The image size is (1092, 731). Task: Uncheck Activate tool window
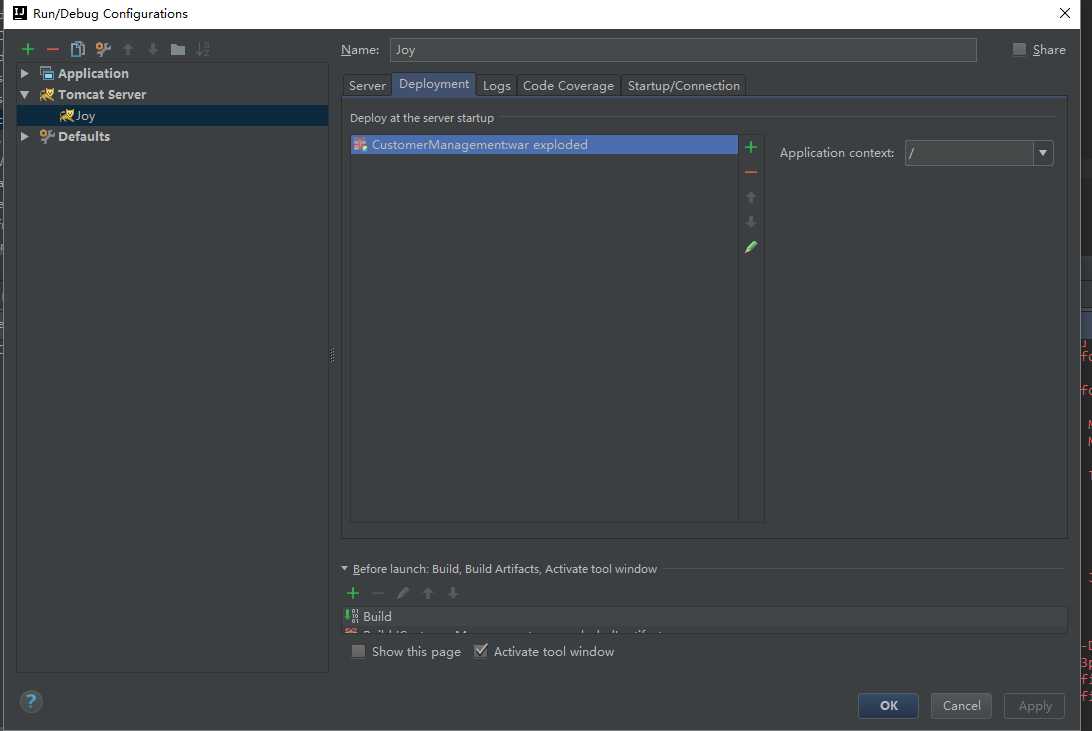[481, 651]
